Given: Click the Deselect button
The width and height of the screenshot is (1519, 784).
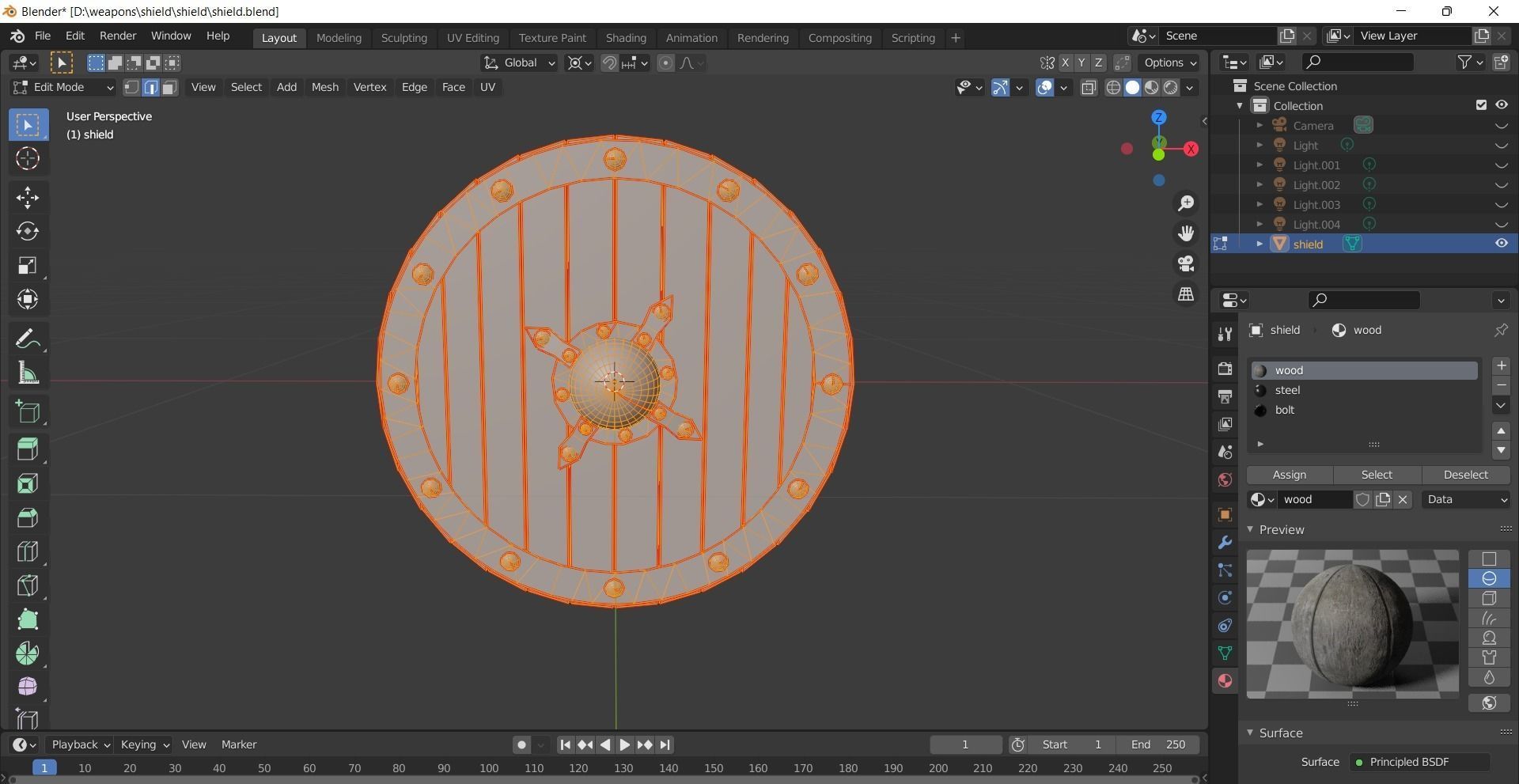Looking at the screenshot, I should [1465, 475].
